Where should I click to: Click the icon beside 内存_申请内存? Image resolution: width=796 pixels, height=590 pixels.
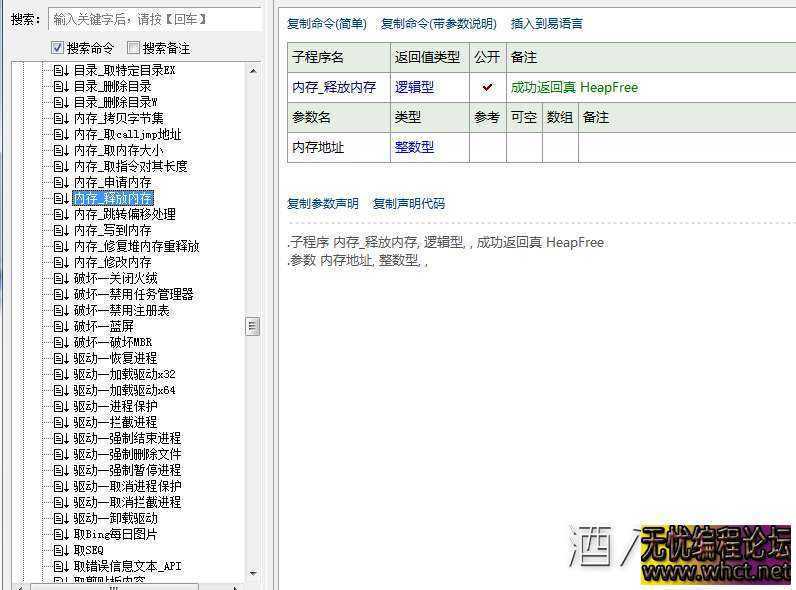click(x=61, y=183)
